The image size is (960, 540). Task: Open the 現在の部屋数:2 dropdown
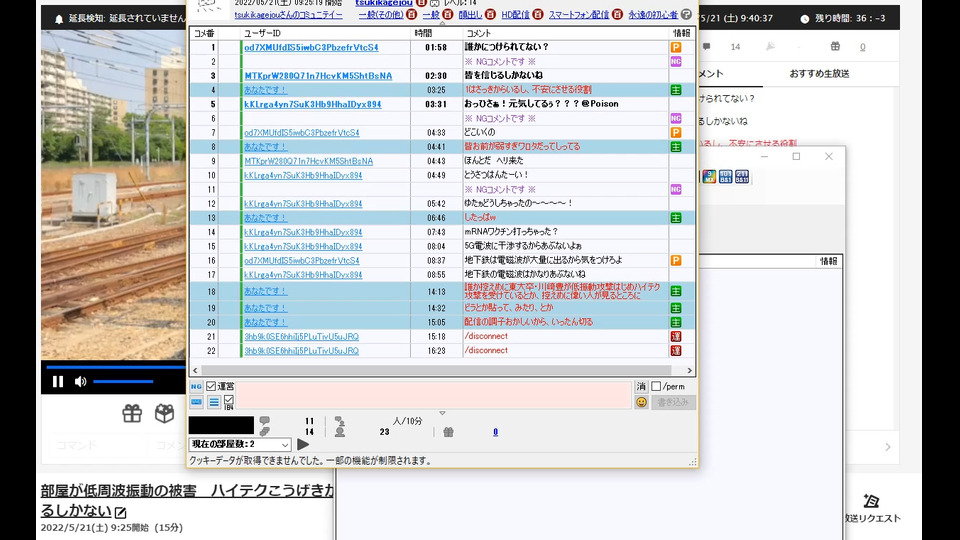pyautogui.click(x=239, y=444)
